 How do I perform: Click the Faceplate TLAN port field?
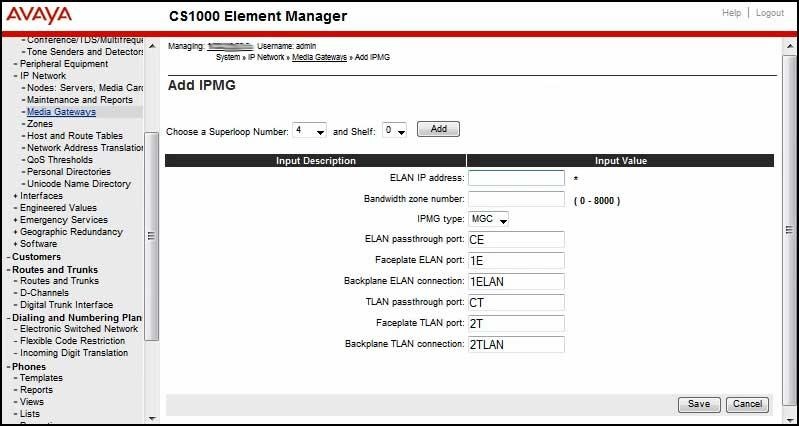click(x=516, y=324)
